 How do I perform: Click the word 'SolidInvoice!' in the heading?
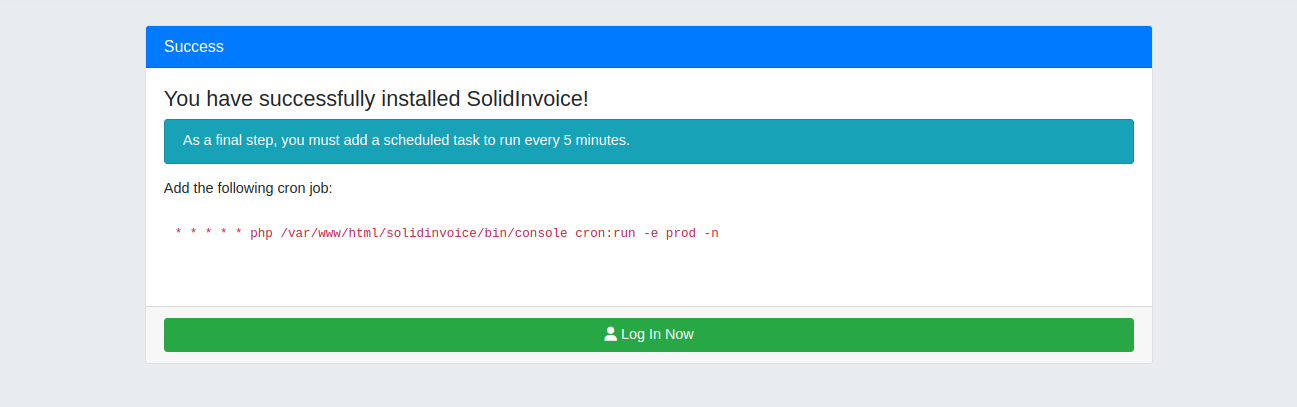coord(528,99)
